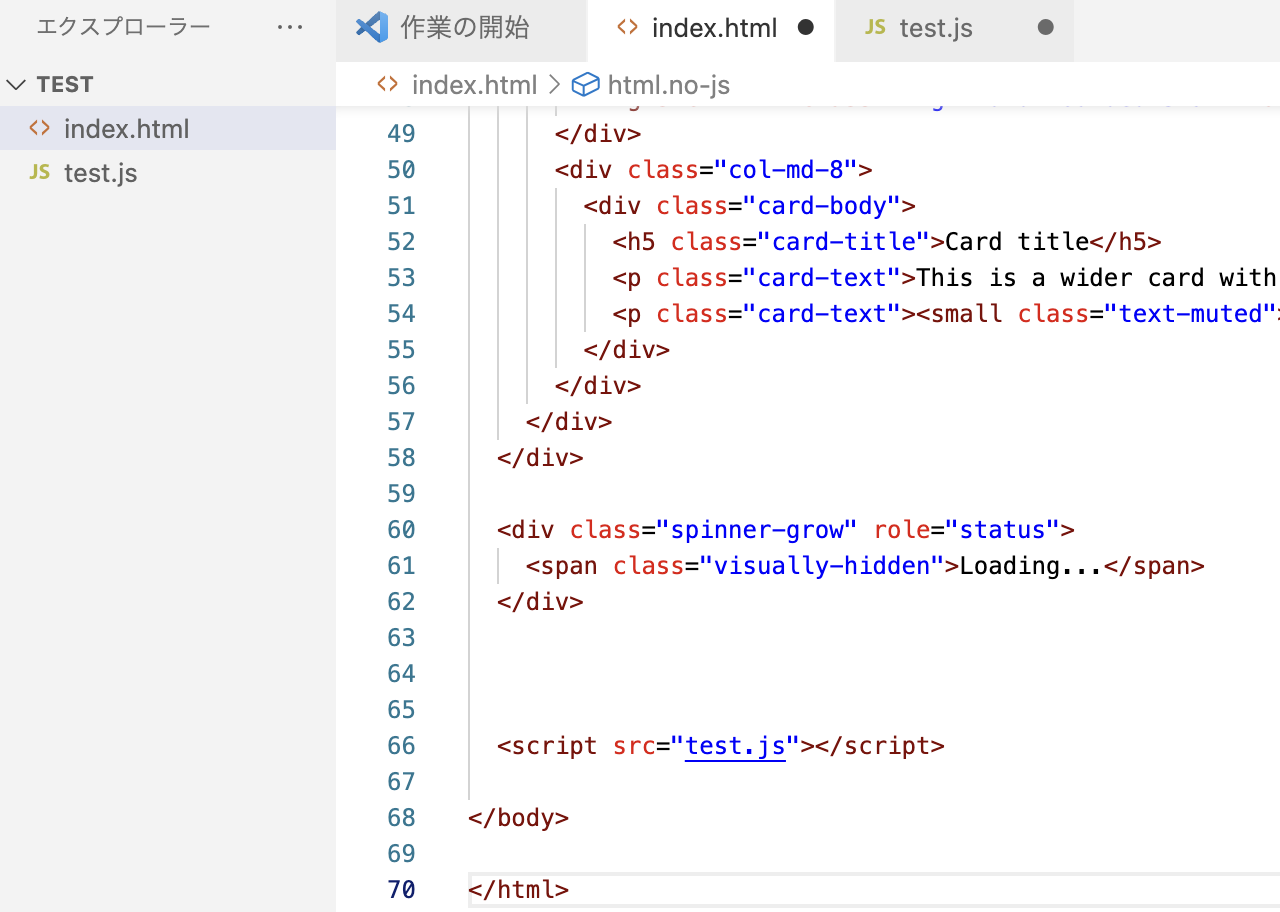Click the エクスプローラー panel title
Viewport: 1280px width, 912px height.
click(x=123, y=27)
